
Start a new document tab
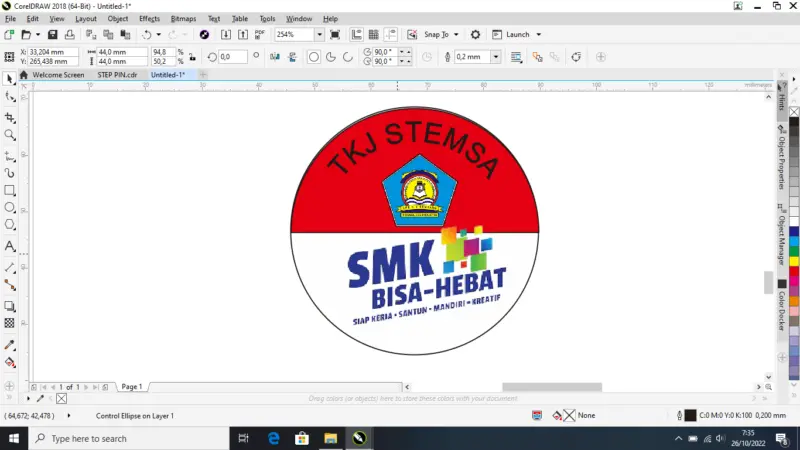click(203, 75)
